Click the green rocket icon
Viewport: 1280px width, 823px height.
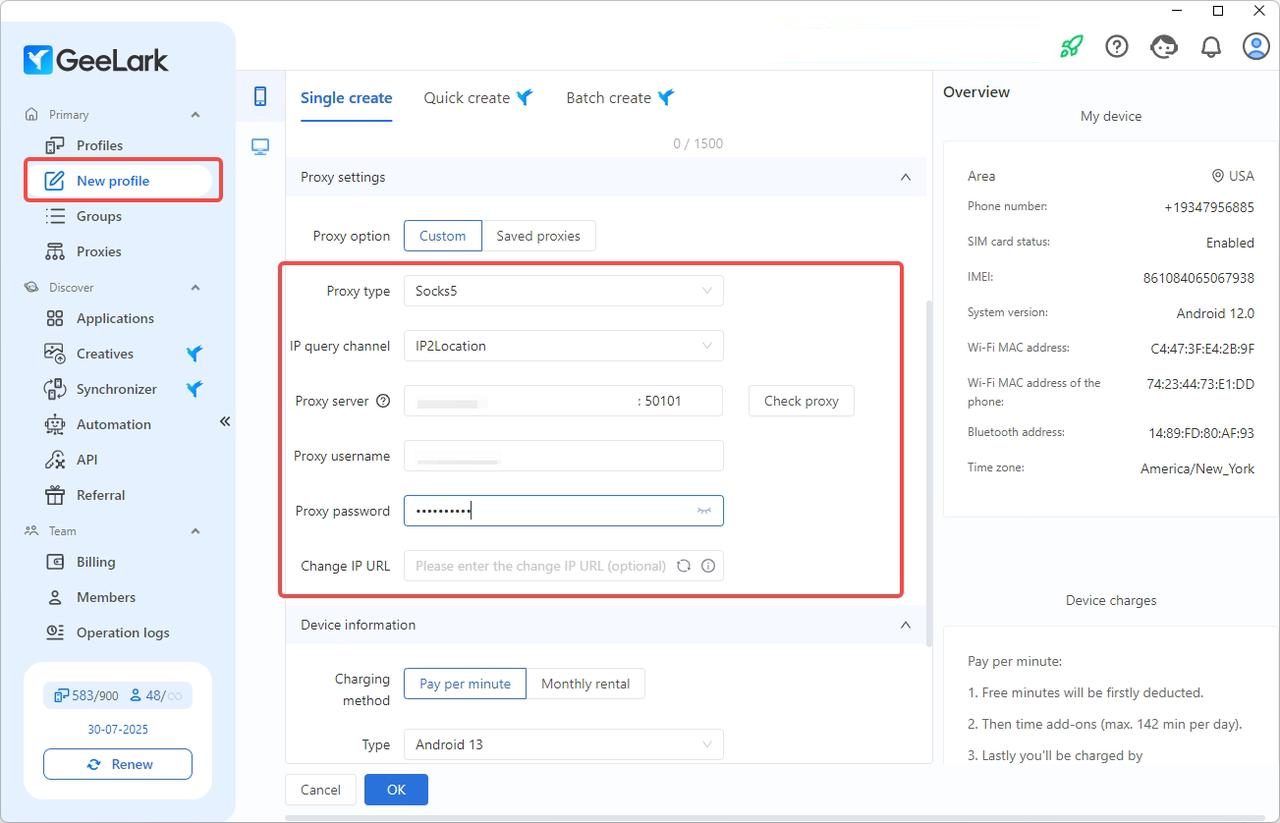(1071, 46)
